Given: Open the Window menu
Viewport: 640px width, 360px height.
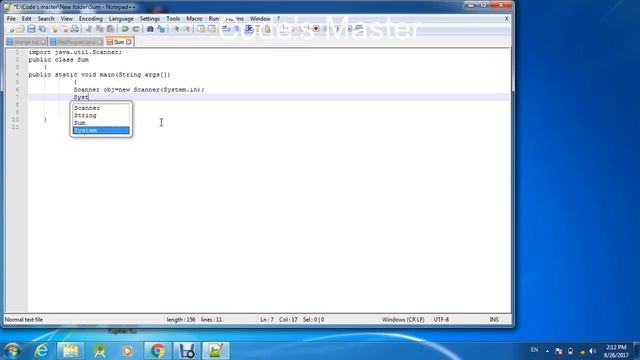Looking at the screenshot, I should click(x=260, y=19).
